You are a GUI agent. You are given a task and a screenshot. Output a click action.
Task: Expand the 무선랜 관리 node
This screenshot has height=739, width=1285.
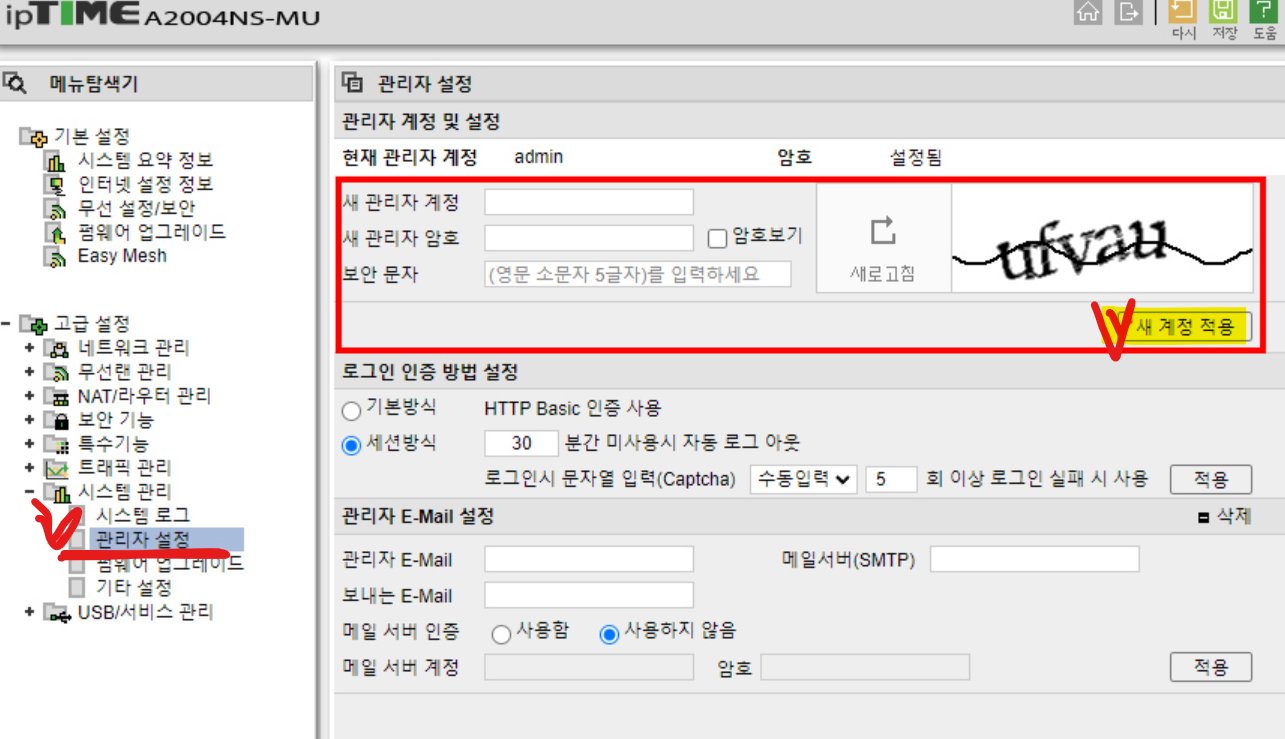pos(30,372)
